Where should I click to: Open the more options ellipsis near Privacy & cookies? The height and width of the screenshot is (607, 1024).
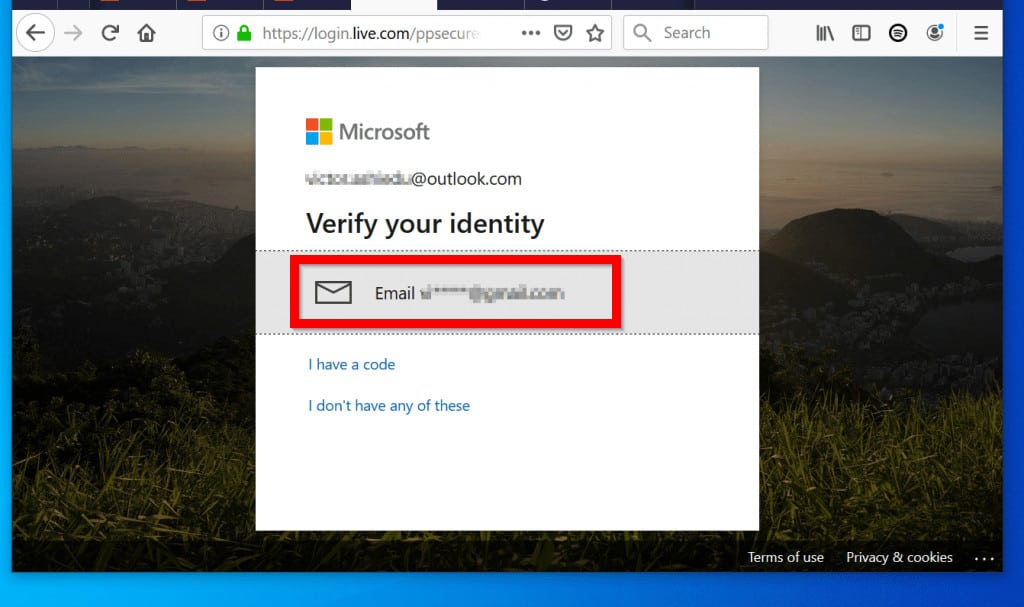click(x=985, y=559)
